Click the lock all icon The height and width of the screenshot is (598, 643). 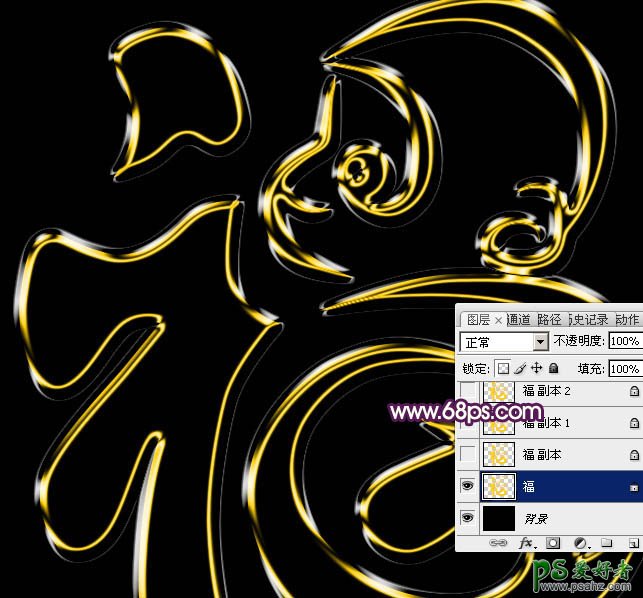pos(552,368)
